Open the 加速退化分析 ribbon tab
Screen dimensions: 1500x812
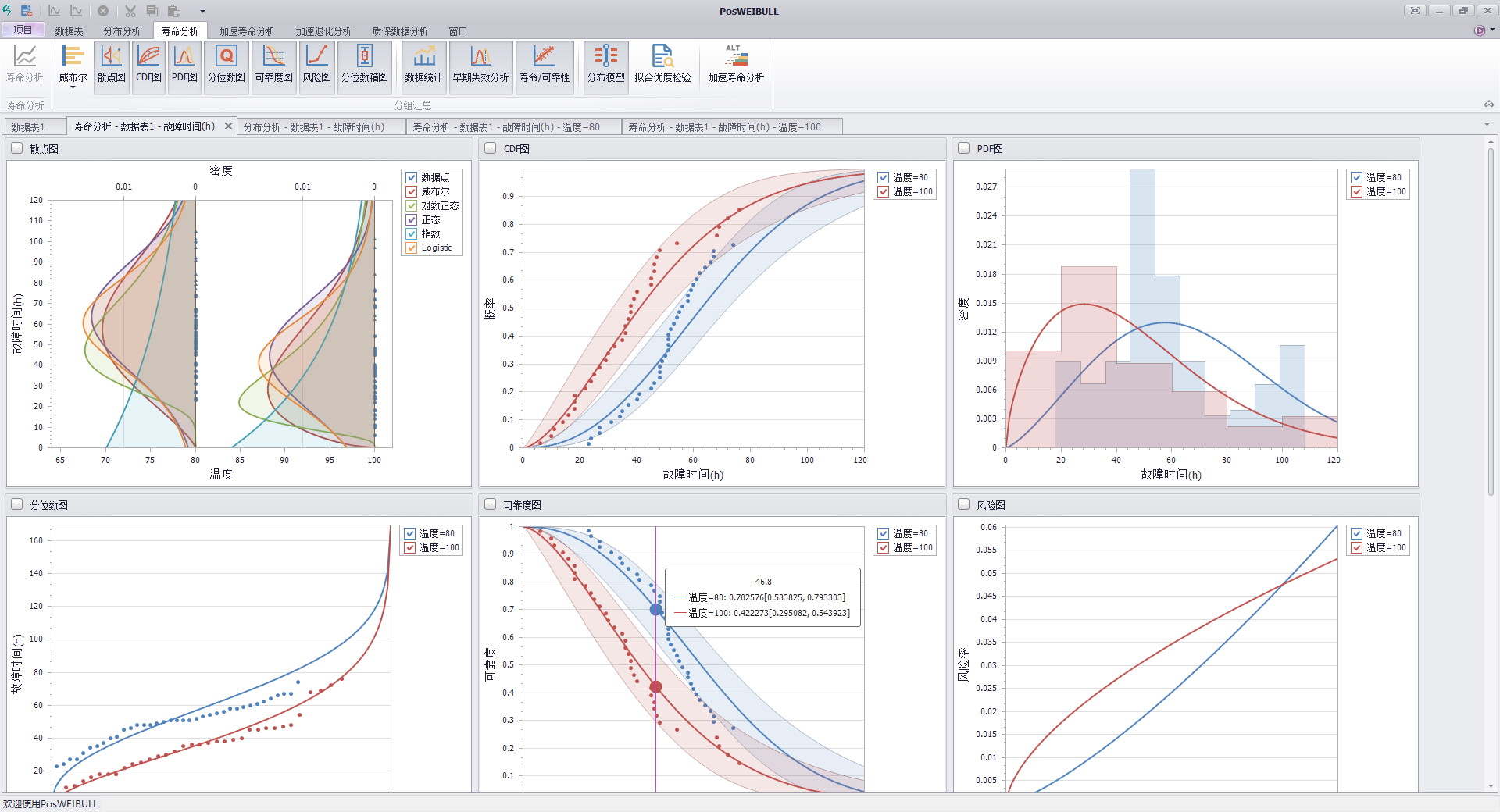(x=323, y=31)
